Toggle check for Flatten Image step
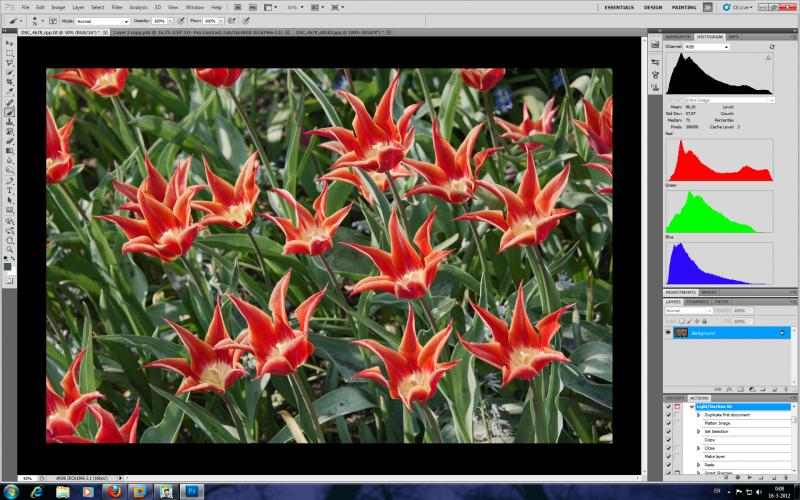 pyautogui.click(x=668, y=423)
